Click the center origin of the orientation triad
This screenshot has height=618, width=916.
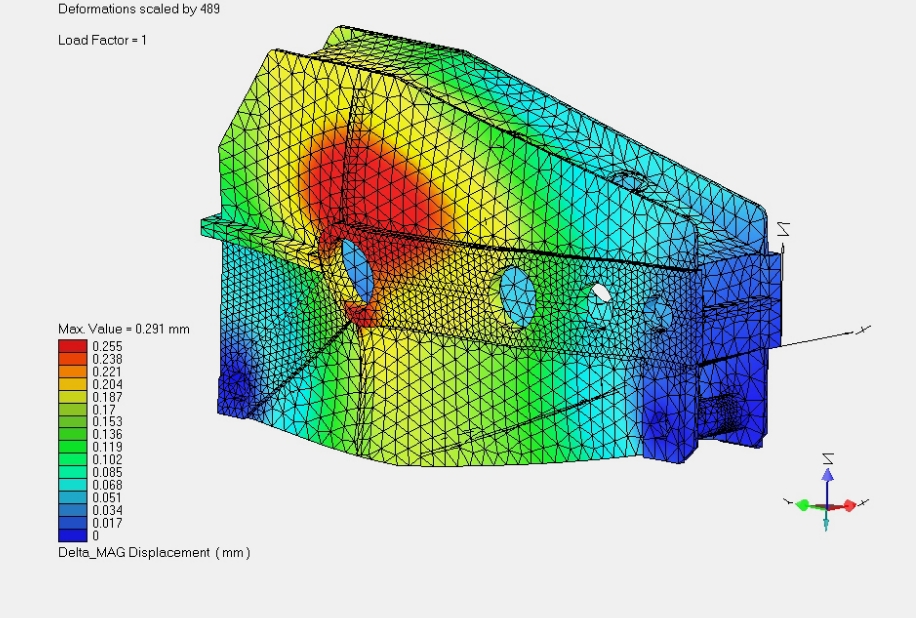point(827,506)
